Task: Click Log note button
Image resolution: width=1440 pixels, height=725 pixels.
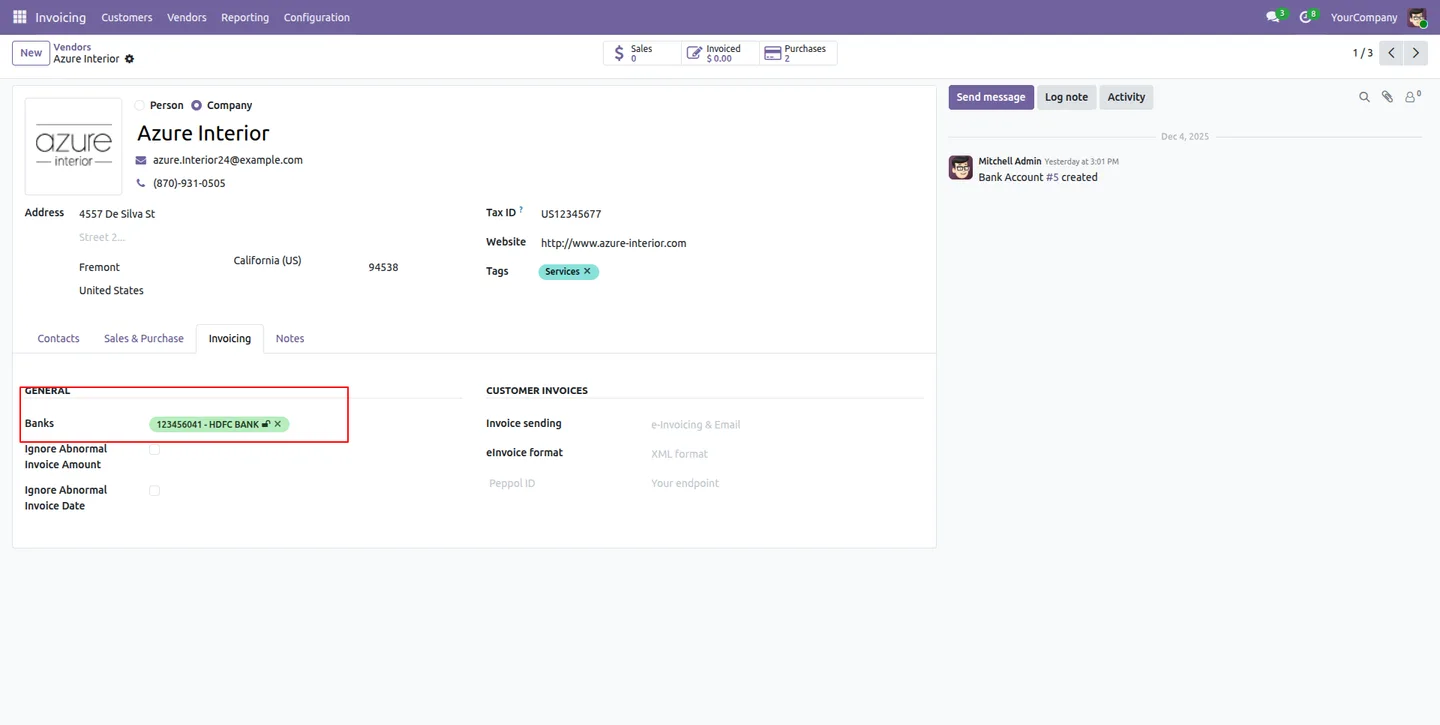Action: pyautogui.click(x=1066, y=97)
